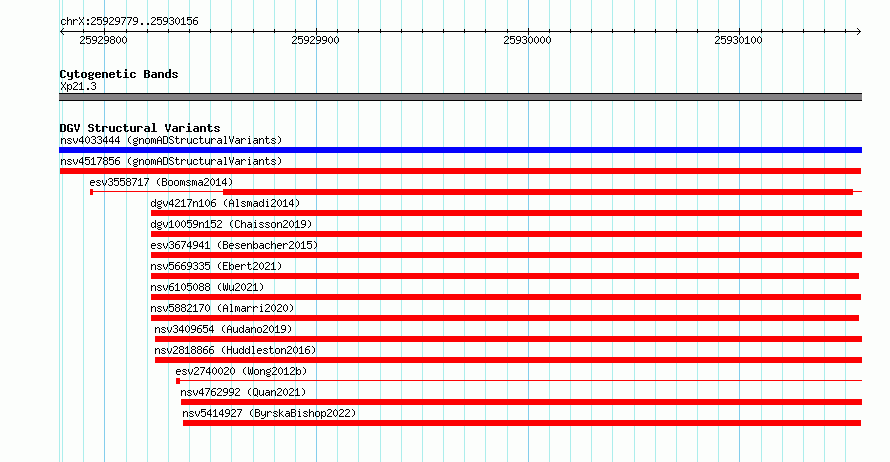Click the dgv10059n152 Chaisson2019 red bar
890x462 pixels.
click(506, 234)
